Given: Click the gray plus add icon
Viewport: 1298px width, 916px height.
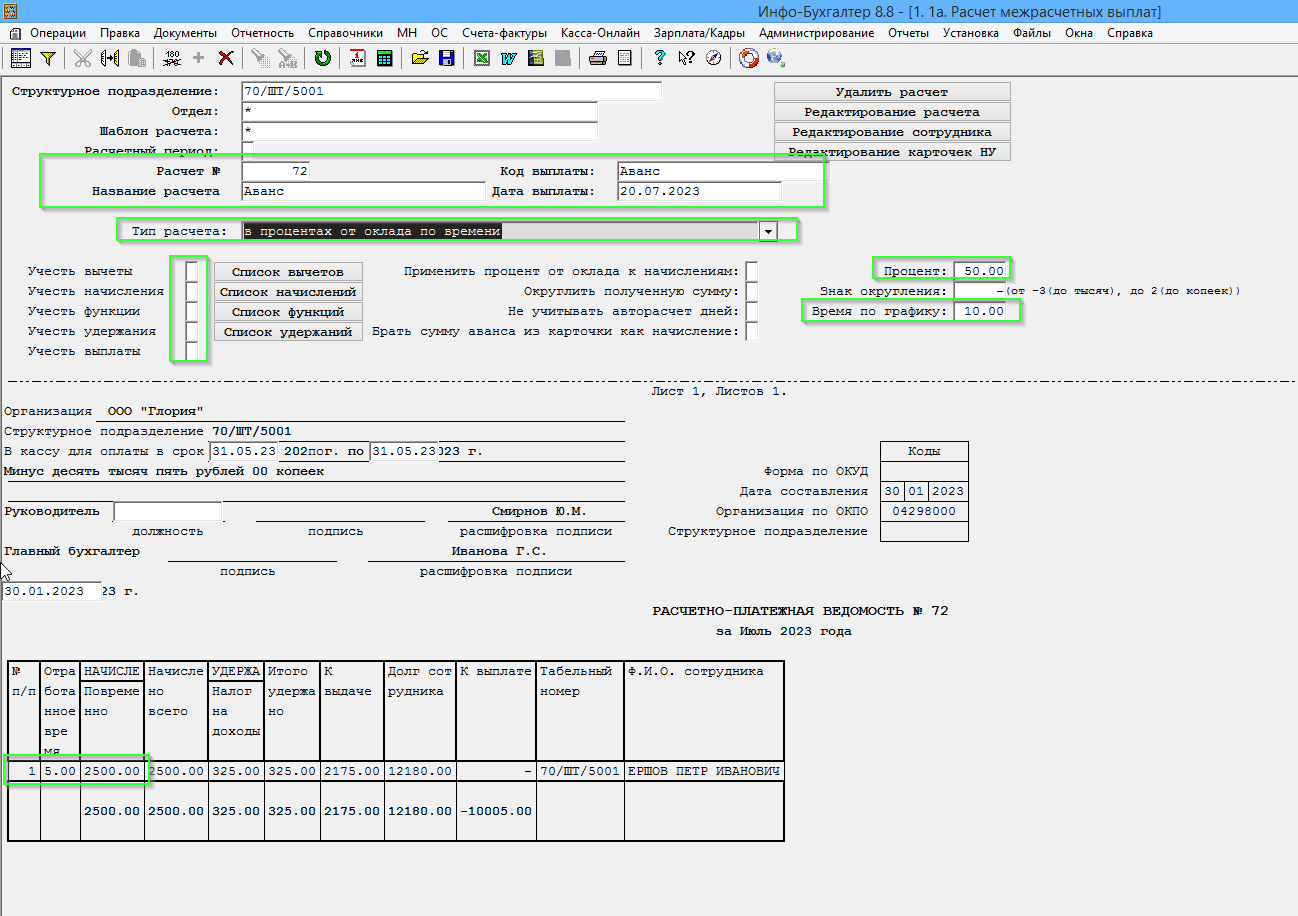Looking at the screenshot, I should coord(198,58).
